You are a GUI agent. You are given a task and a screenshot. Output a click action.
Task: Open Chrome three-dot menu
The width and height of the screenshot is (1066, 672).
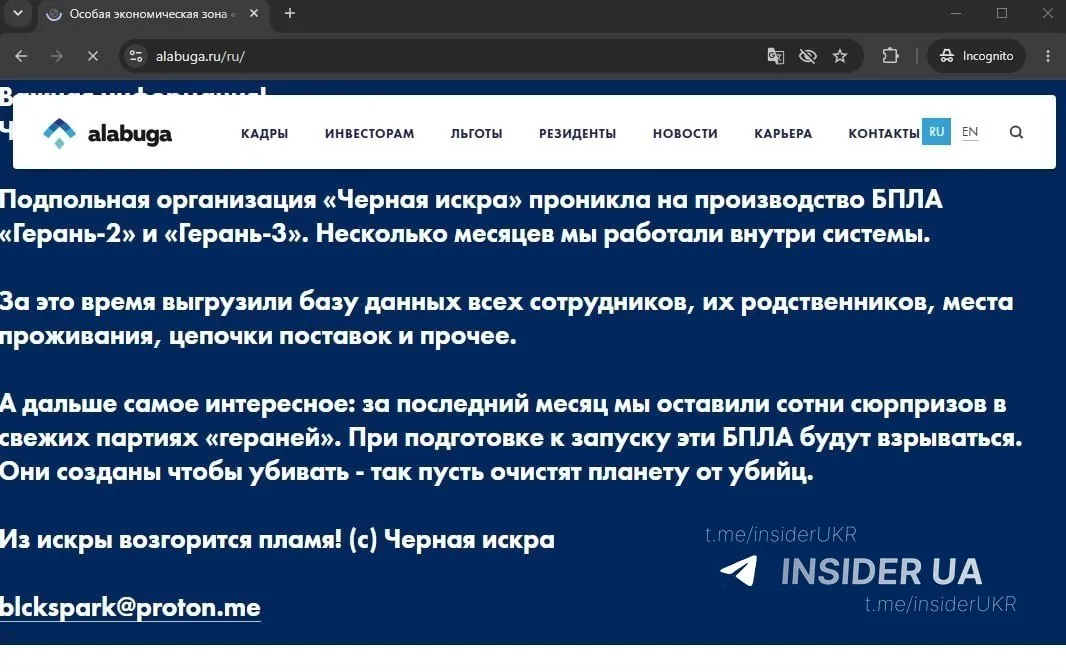1048,56
